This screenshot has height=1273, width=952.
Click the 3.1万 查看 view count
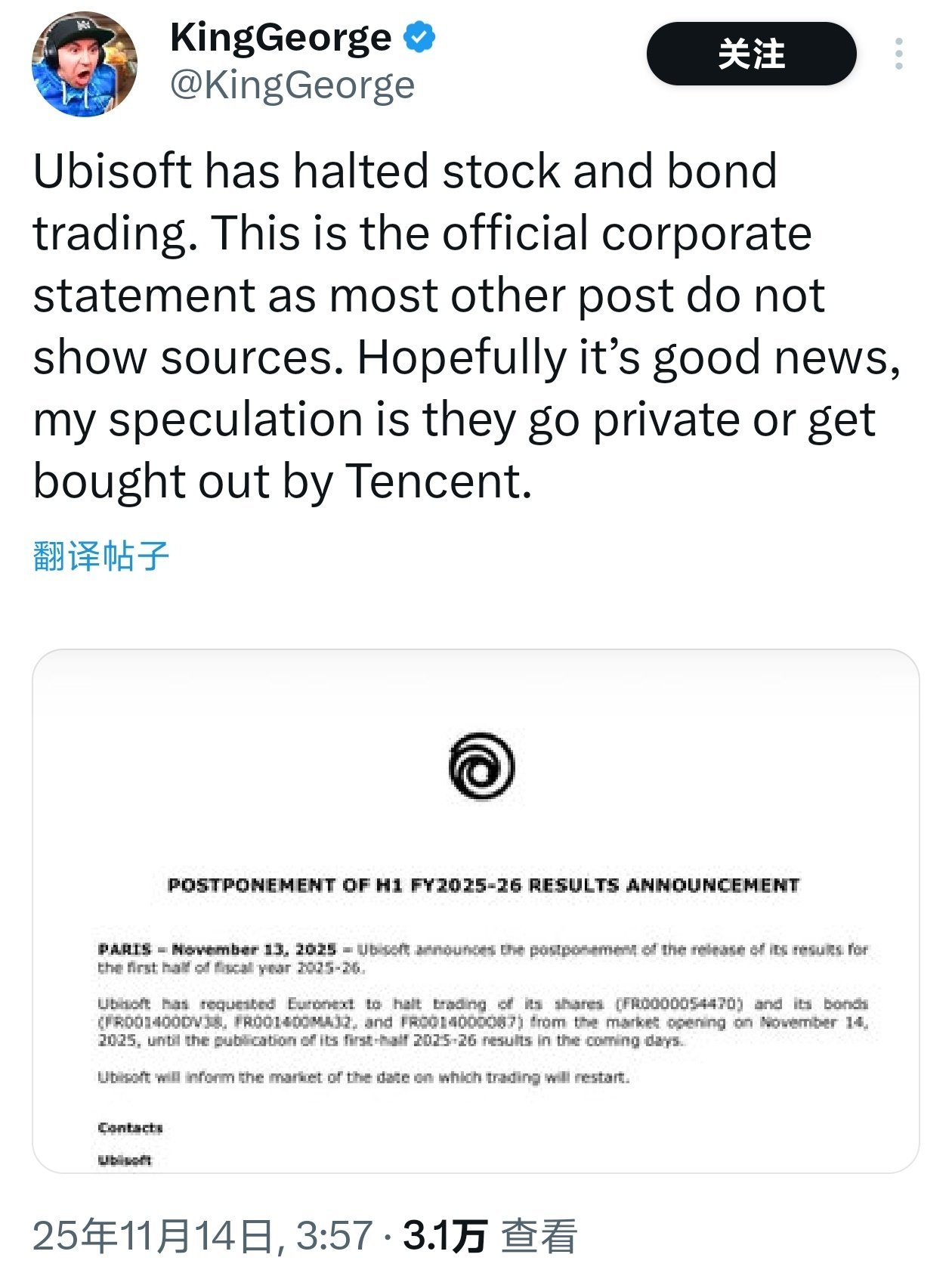click(x=490, y=1236)
